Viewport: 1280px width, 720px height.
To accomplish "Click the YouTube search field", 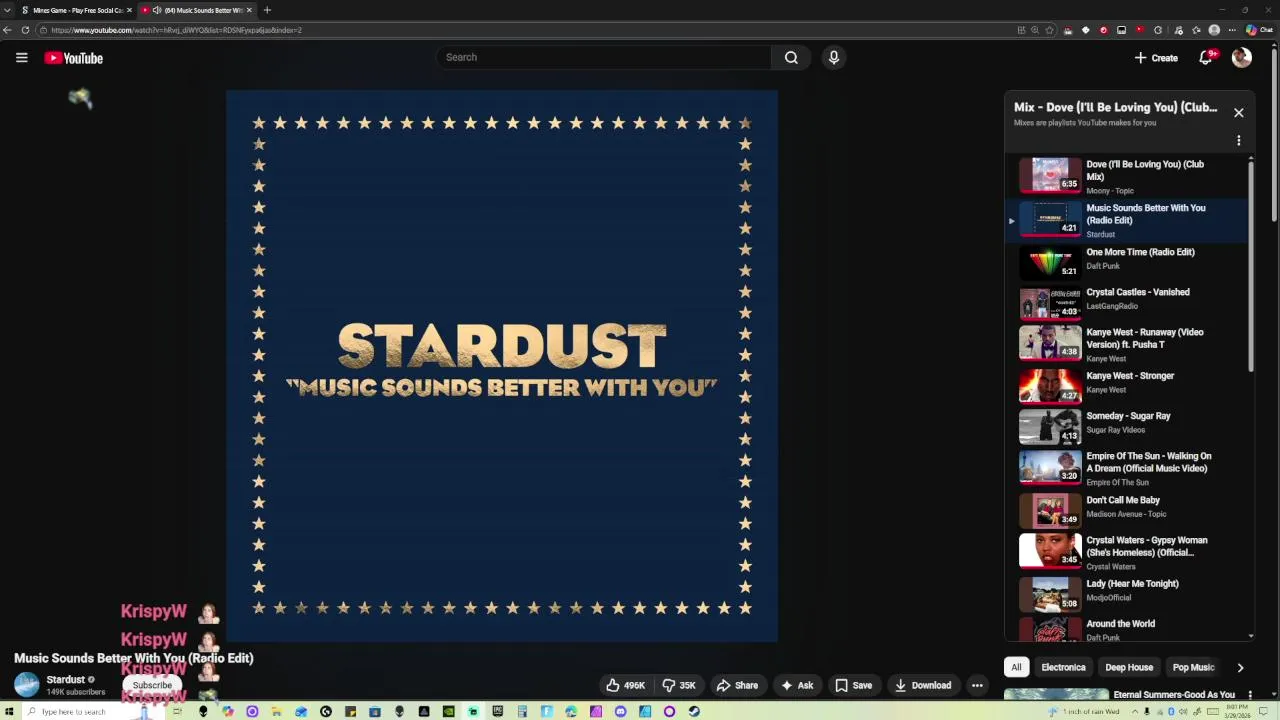I will coord(603,57).
